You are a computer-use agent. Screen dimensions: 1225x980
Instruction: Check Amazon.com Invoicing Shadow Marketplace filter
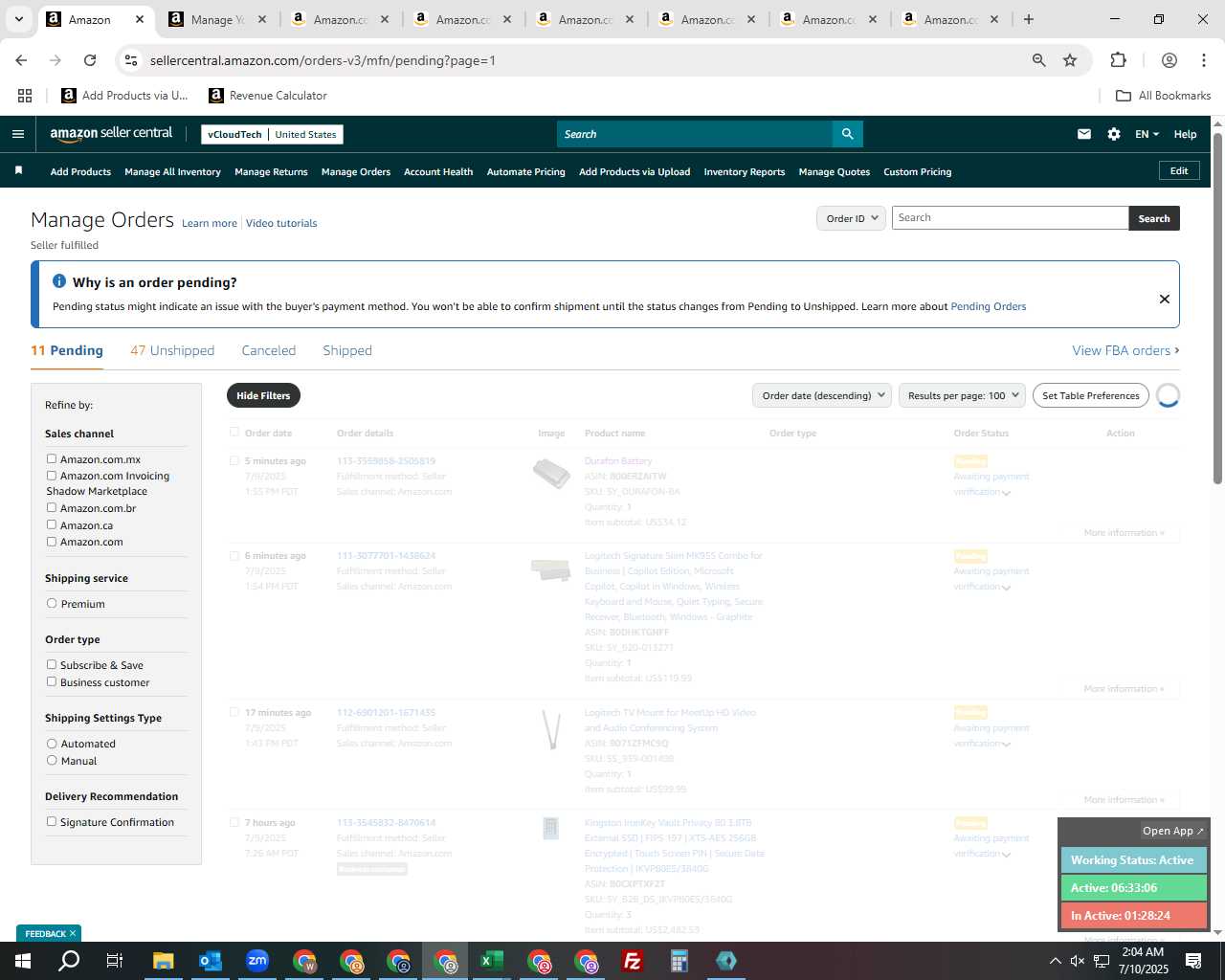[x=52, y=475]
